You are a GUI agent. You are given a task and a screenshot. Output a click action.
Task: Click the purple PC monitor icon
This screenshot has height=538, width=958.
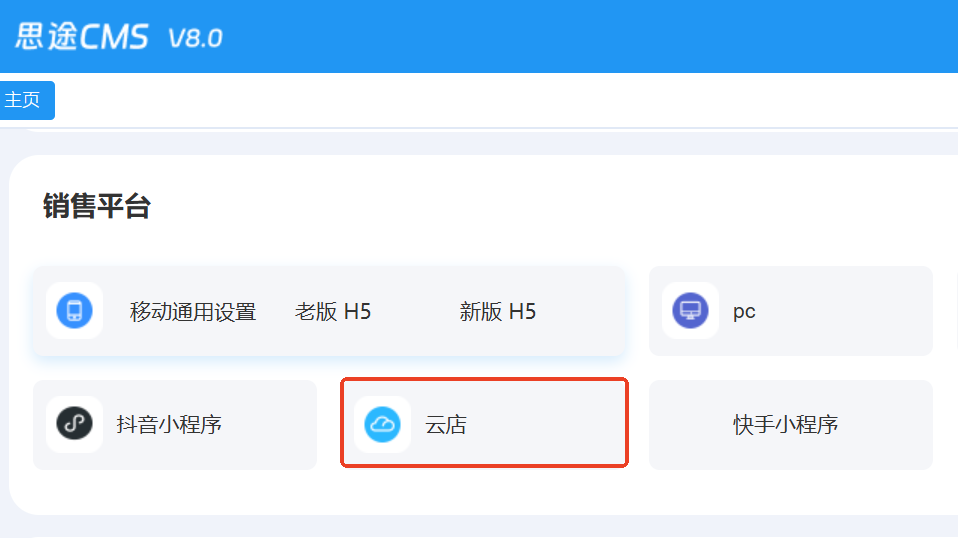[x=690, y=311]
